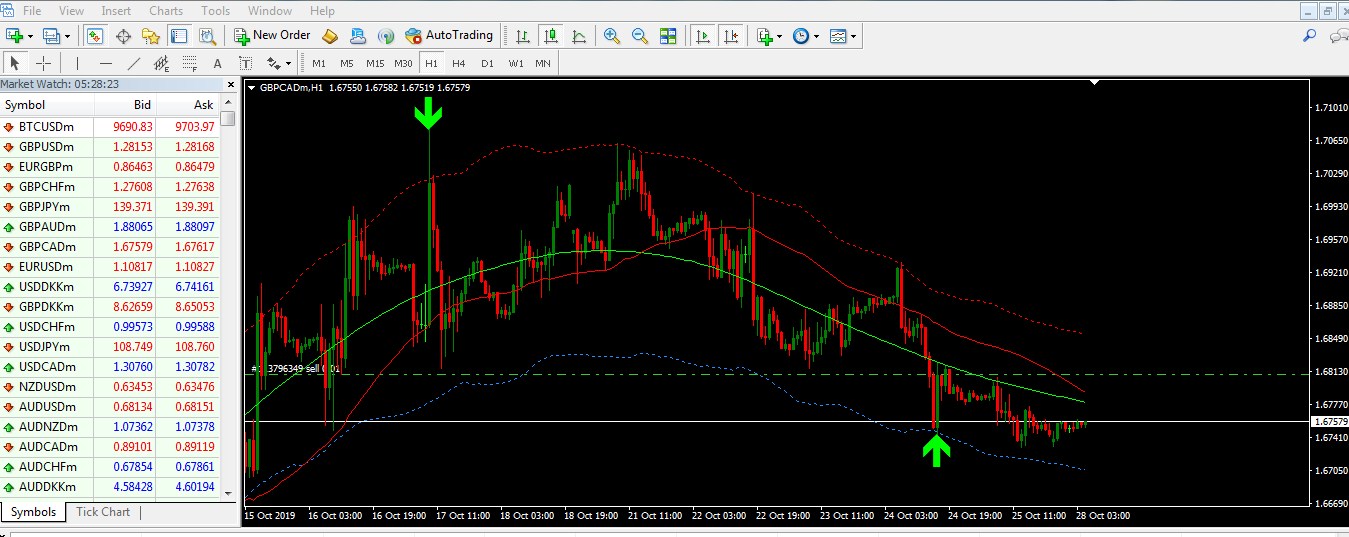Viewport: 1349px width, 537px height.
Task: Open the Charts menu
Action: [x=166, y=11]
